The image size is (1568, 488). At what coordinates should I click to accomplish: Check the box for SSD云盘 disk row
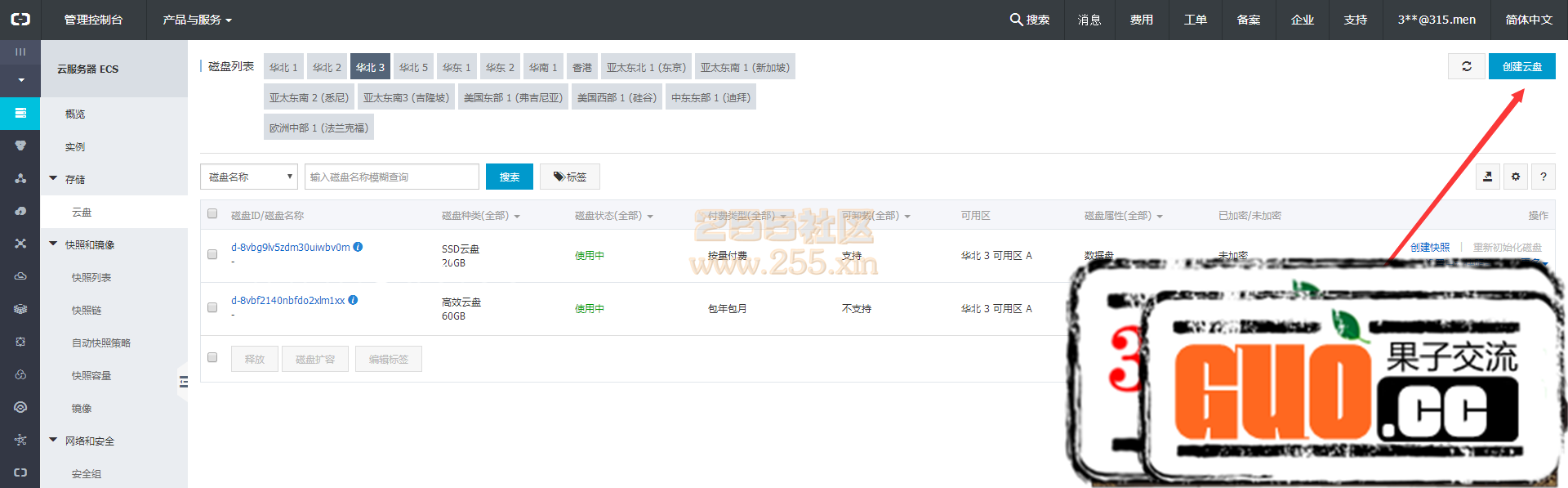[x=212, y=255]
